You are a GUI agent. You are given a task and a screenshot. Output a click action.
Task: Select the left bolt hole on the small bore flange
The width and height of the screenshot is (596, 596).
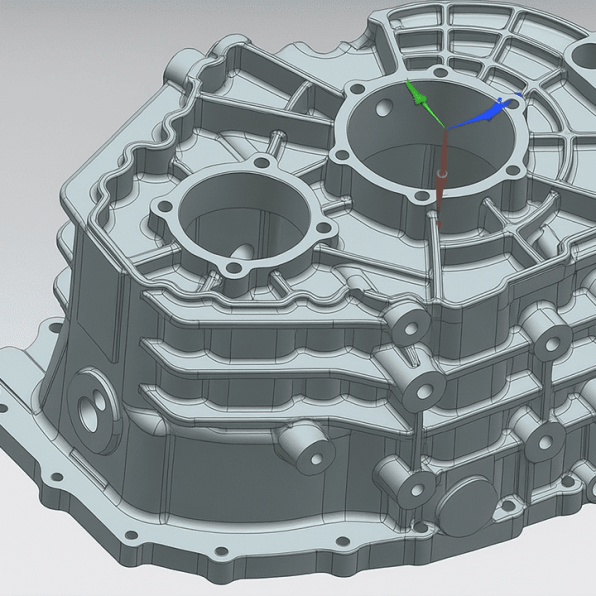coord(165,207)
